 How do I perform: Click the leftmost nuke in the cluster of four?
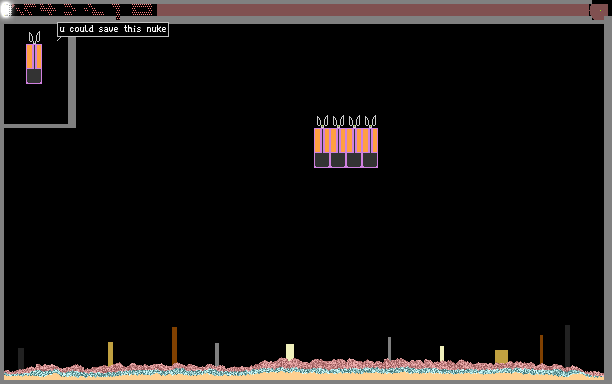[x=322, y=142]
